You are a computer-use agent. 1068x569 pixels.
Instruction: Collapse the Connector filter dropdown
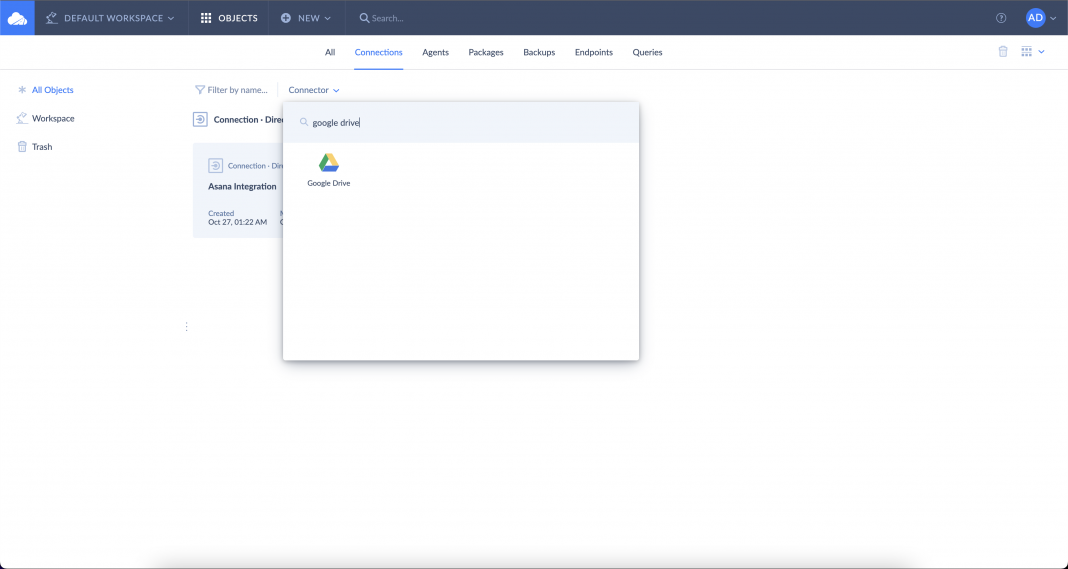pyautogui.click(x=314, y=90)
